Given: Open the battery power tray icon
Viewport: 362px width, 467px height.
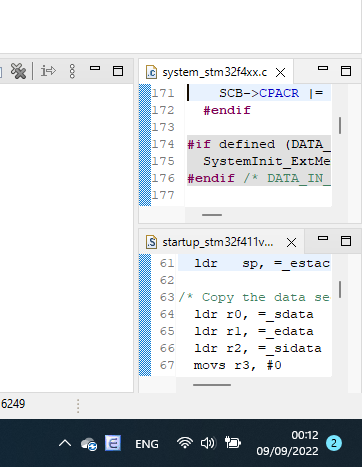Looking at the screenshot, I should pos(233,443).
